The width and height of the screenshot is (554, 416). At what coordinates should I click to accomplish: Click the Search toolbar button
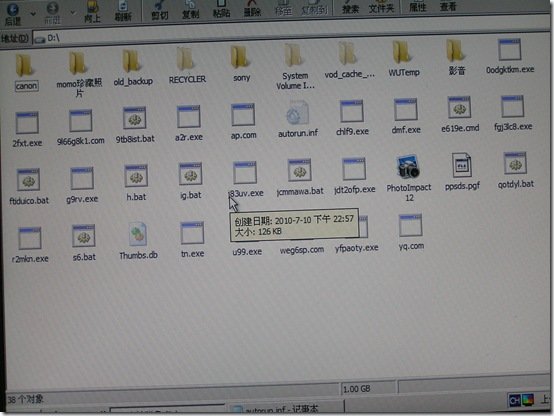click(350, 7)
